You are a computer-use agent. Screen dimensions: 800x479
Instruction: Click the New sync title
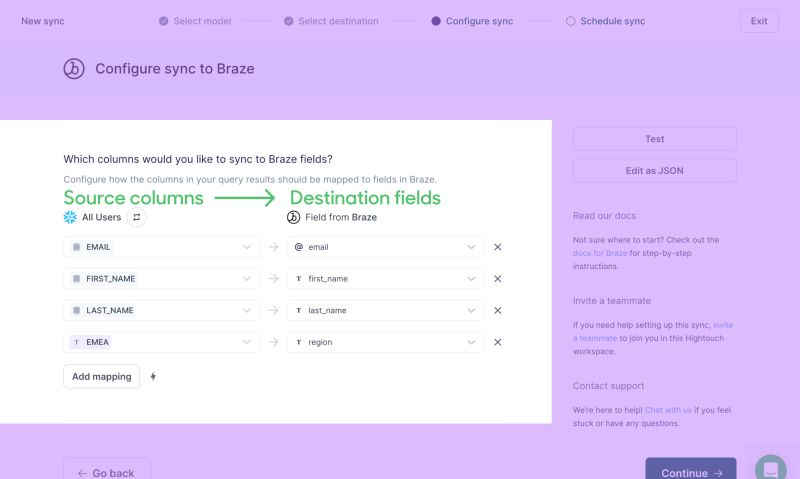click(43, 21)
